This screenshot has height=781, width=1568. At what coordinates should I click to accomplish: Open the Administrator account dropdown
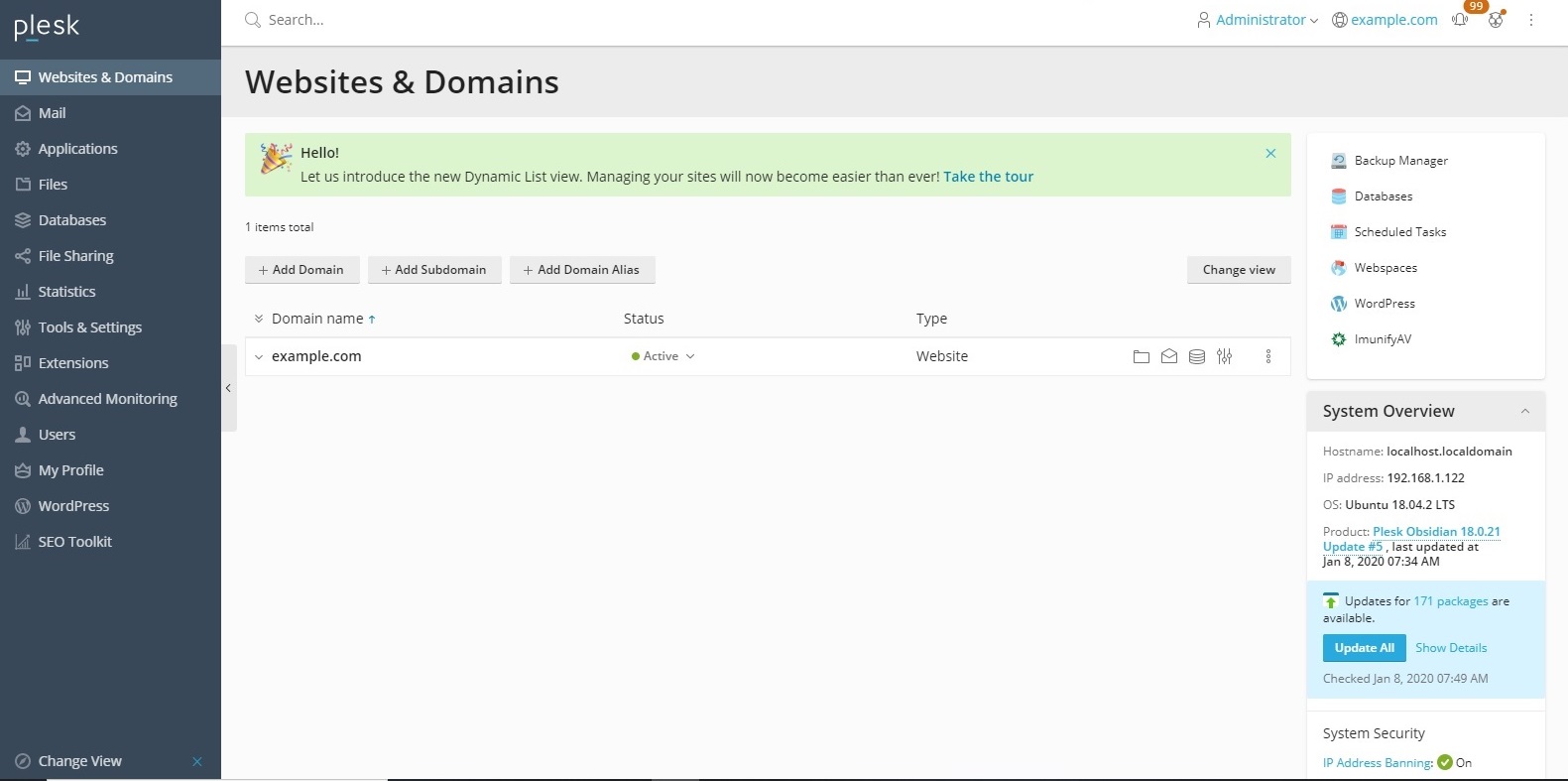coord(1258,20)
